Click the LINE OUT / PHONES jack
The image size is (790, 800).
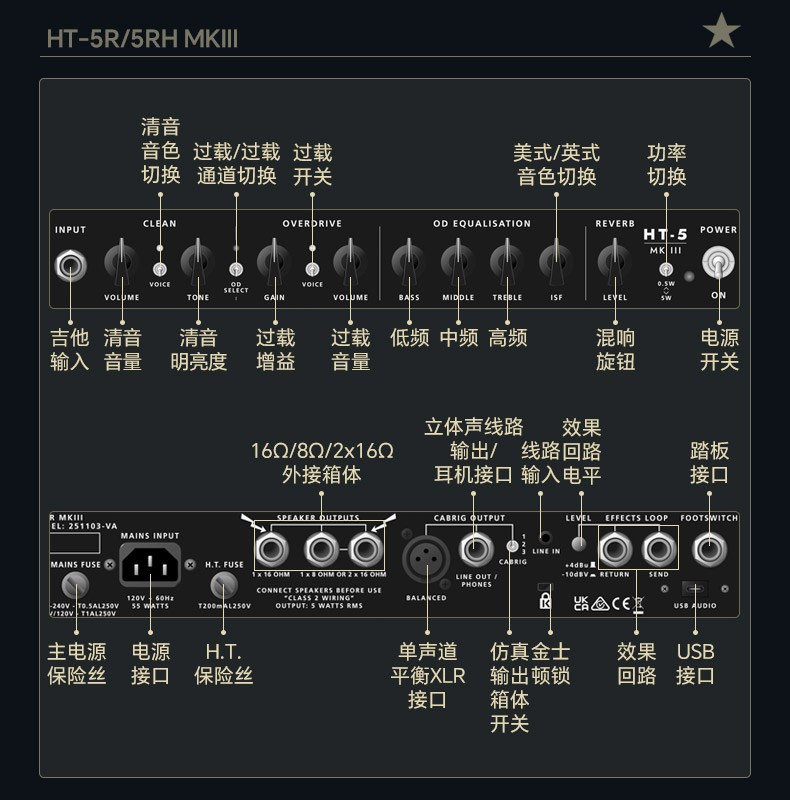(x=475, y=550)
